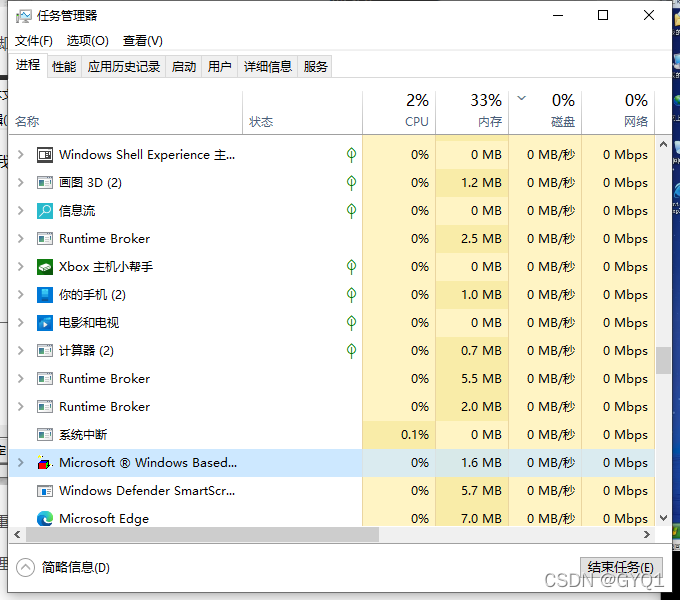The image size is (680, 600).
Task: Select the Microsoft Edge process name
Action: 104,518
